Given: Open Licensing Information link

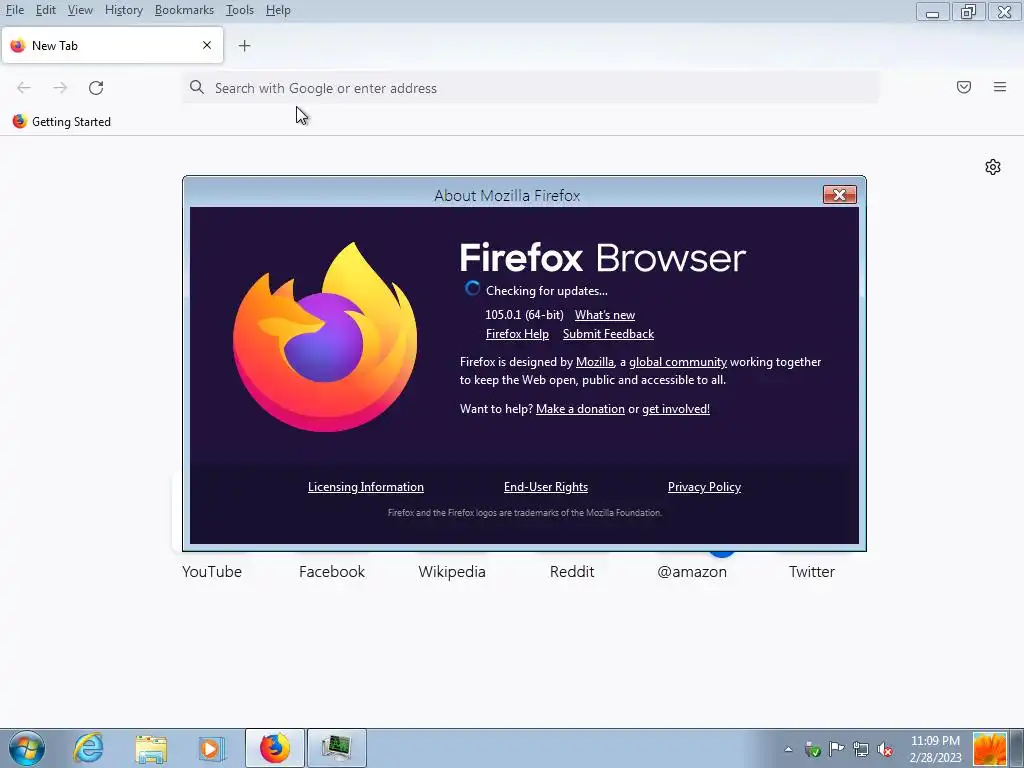Looking at the screenshot, I should [x=366, y=487].
